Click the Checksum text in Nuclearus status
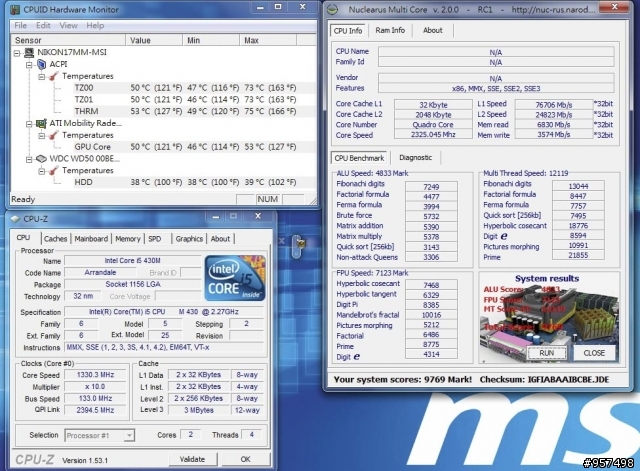Viewport: 640px width, 471px height. pos(544,380)
